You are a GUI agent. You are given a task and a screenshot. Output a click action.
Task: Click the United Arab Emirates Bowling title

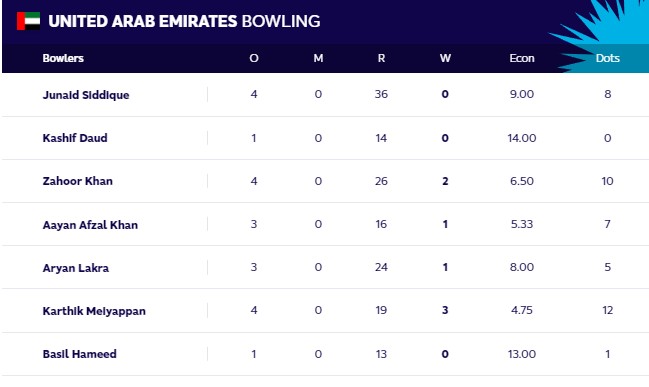click(x=184, y=21)
